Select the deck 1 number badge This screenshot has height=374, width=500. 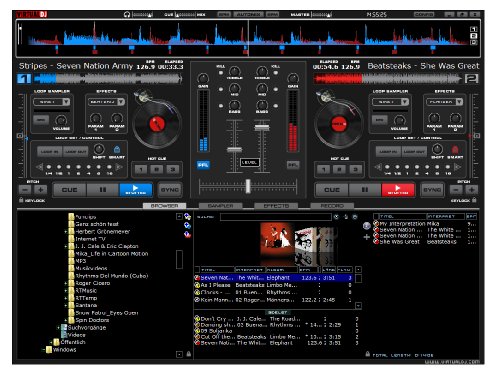click(24, 79)
